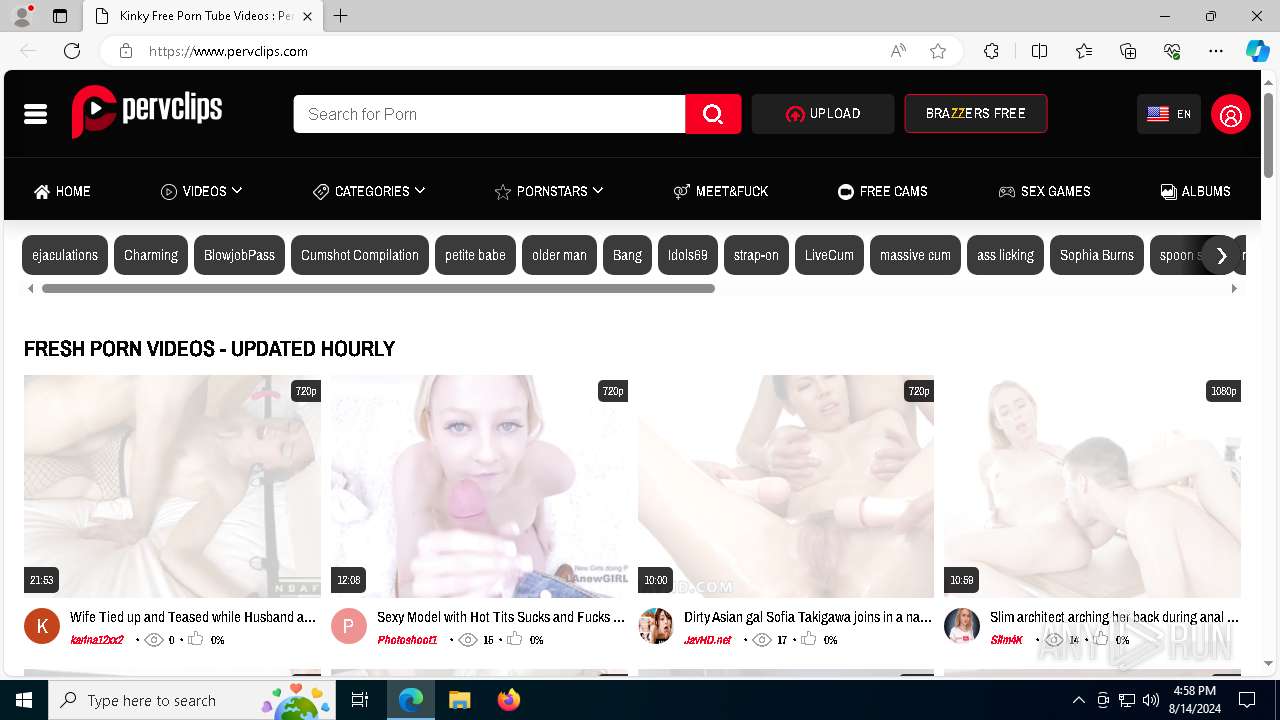Click the Read aloud icon
This screenshot has width=1280, height=720.
tap(898, 51)
